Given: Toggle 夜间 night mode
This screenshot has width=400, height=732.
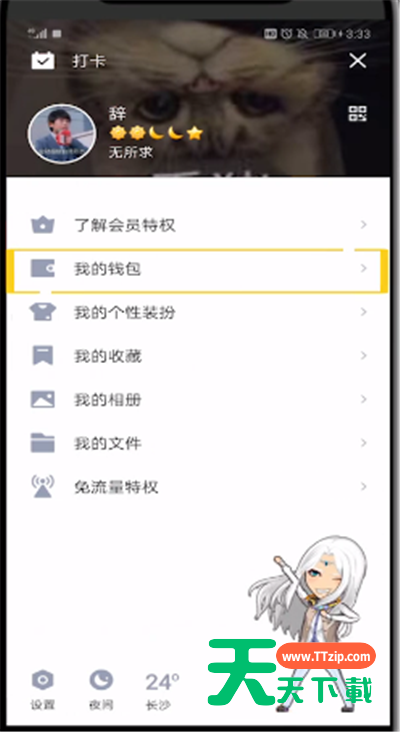Looking at the screenshot, I should [x=101, y=690].
